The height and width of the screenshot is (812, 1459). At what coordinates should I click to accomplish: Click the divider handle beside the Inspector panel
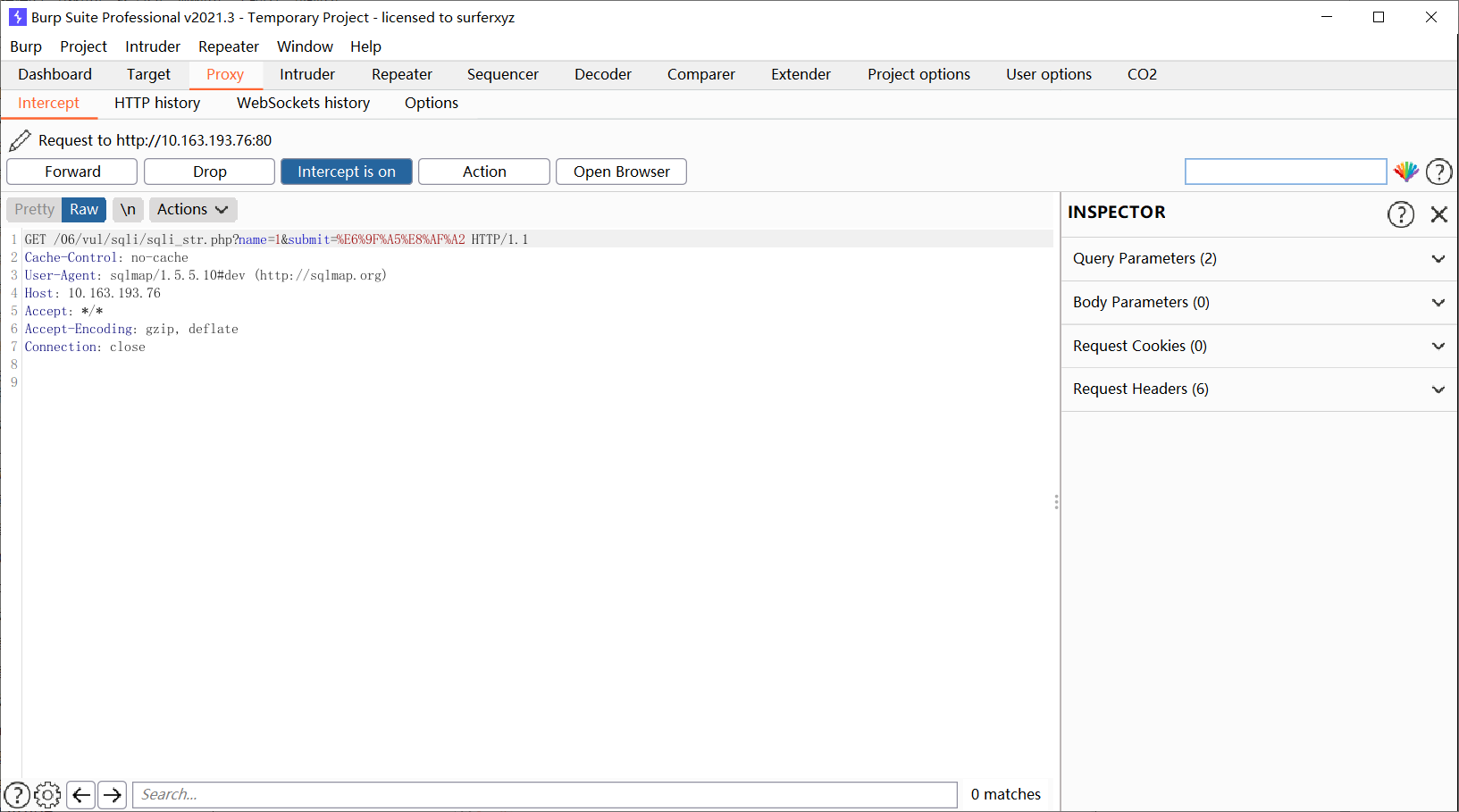tap(1057, 502)
